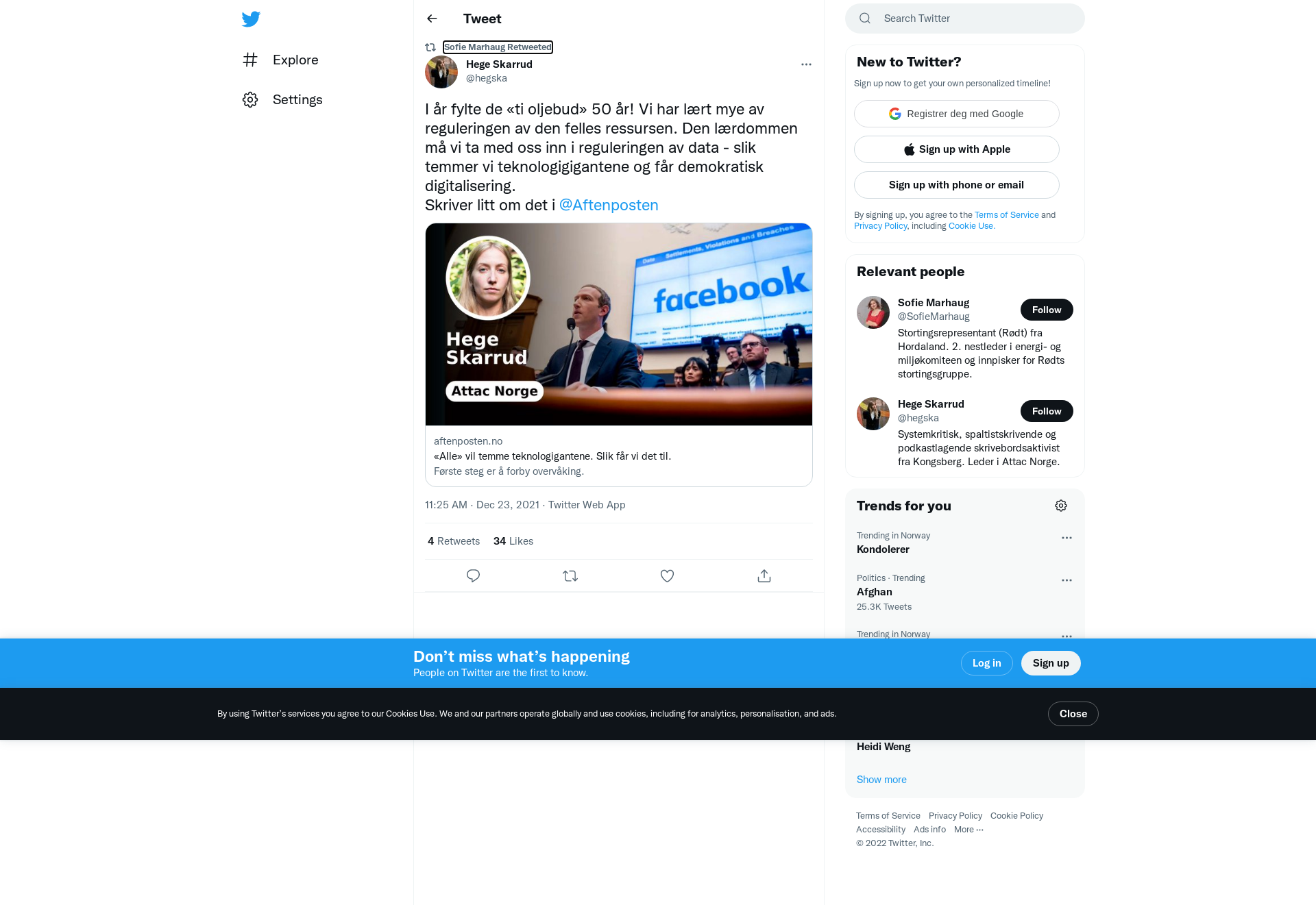Close the cookies notice banner
The image size is (1316, 905).
[1073, 714]
